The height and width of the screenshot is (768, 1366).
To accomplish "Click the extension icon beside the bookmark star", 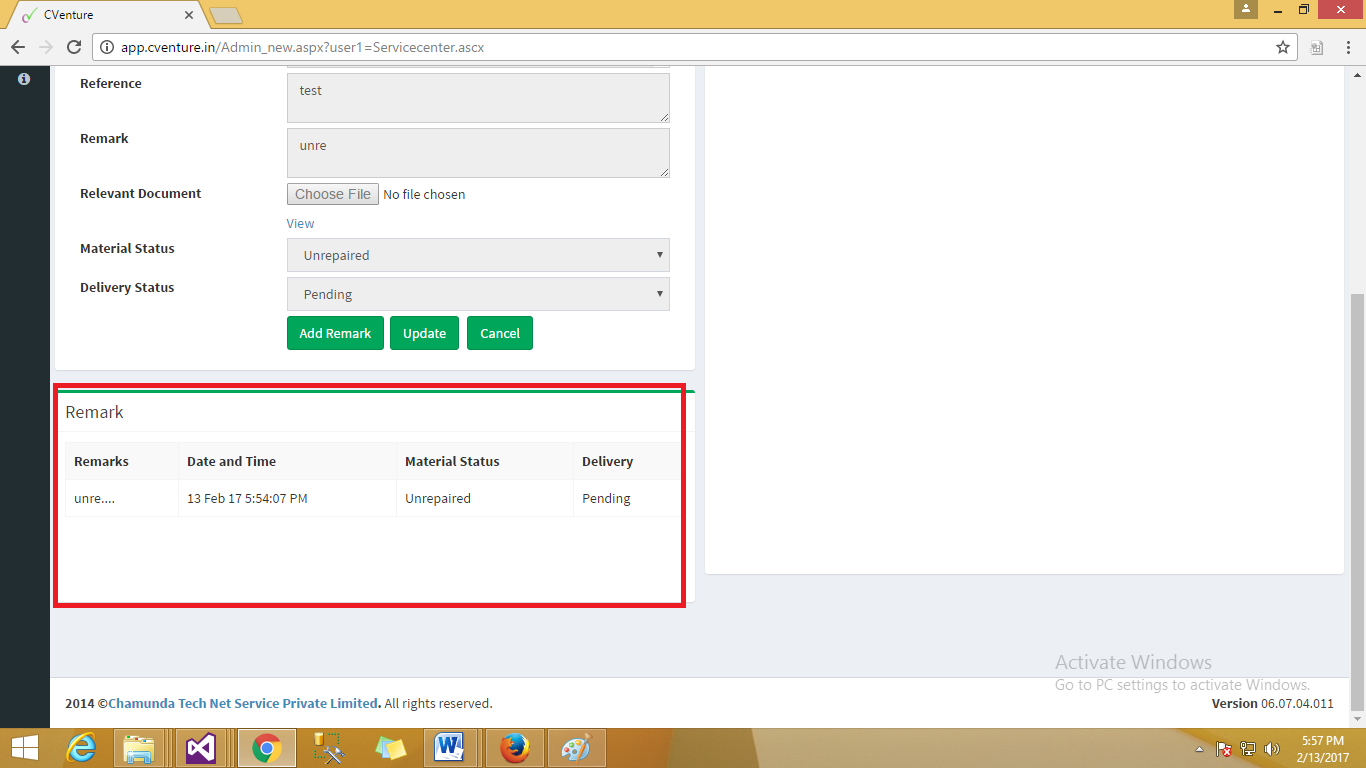I will (1317, 47).
